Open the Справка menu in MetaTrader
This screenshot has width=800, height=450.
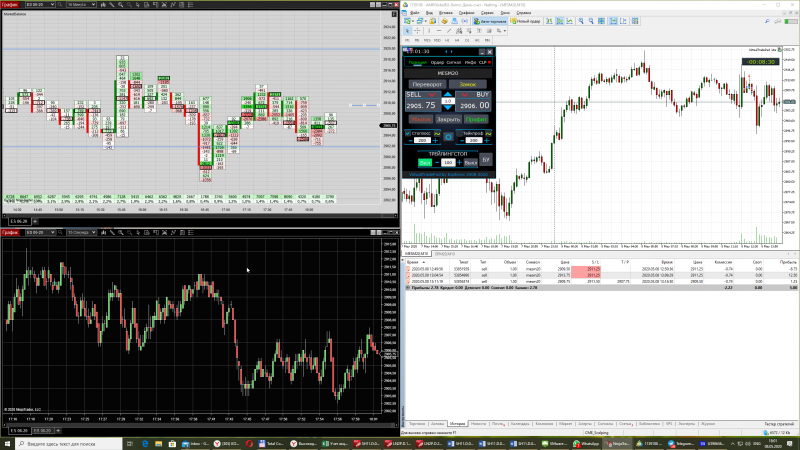523,13
